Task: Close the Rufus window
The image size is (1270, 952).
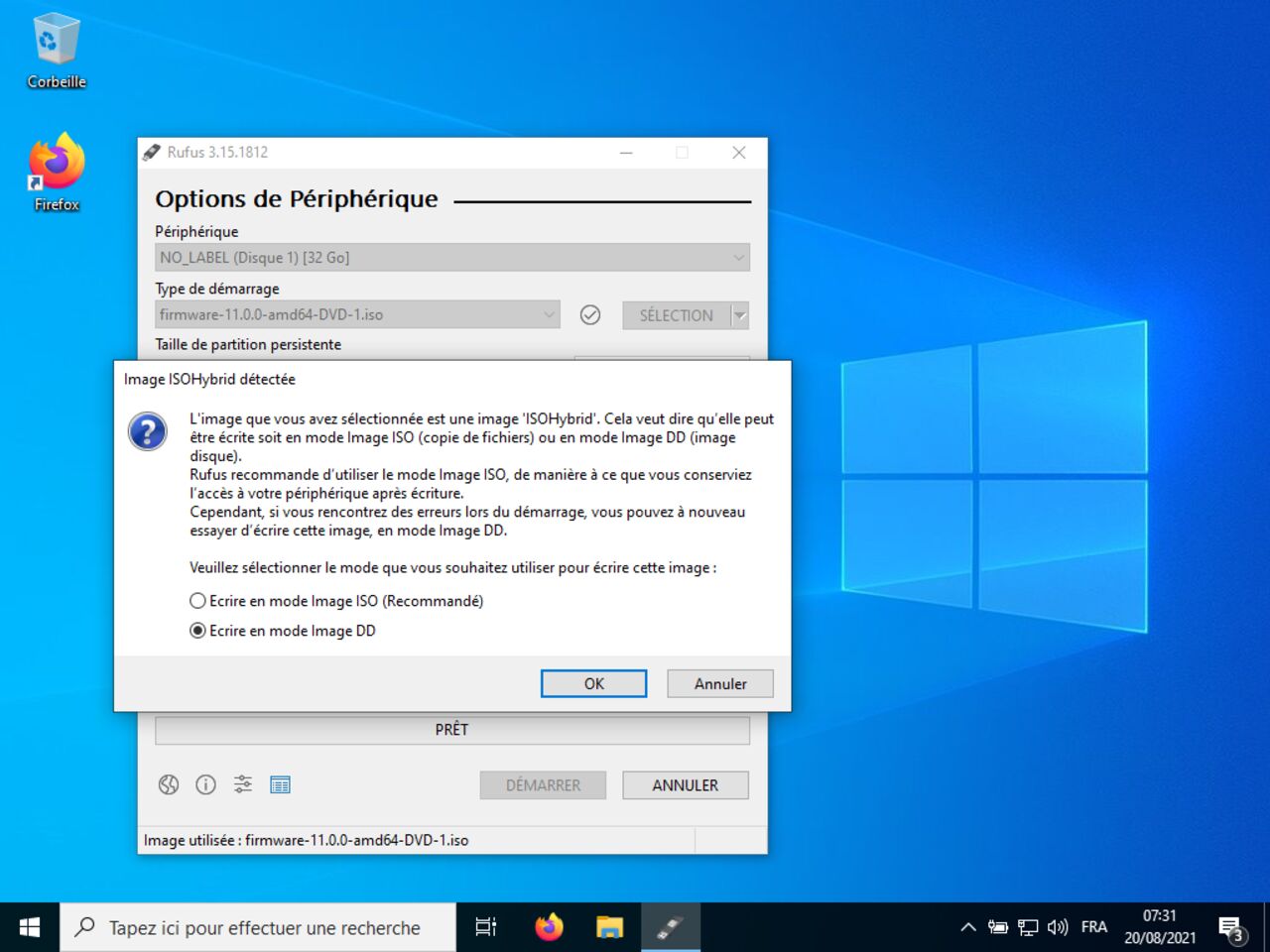Action: 739,152
